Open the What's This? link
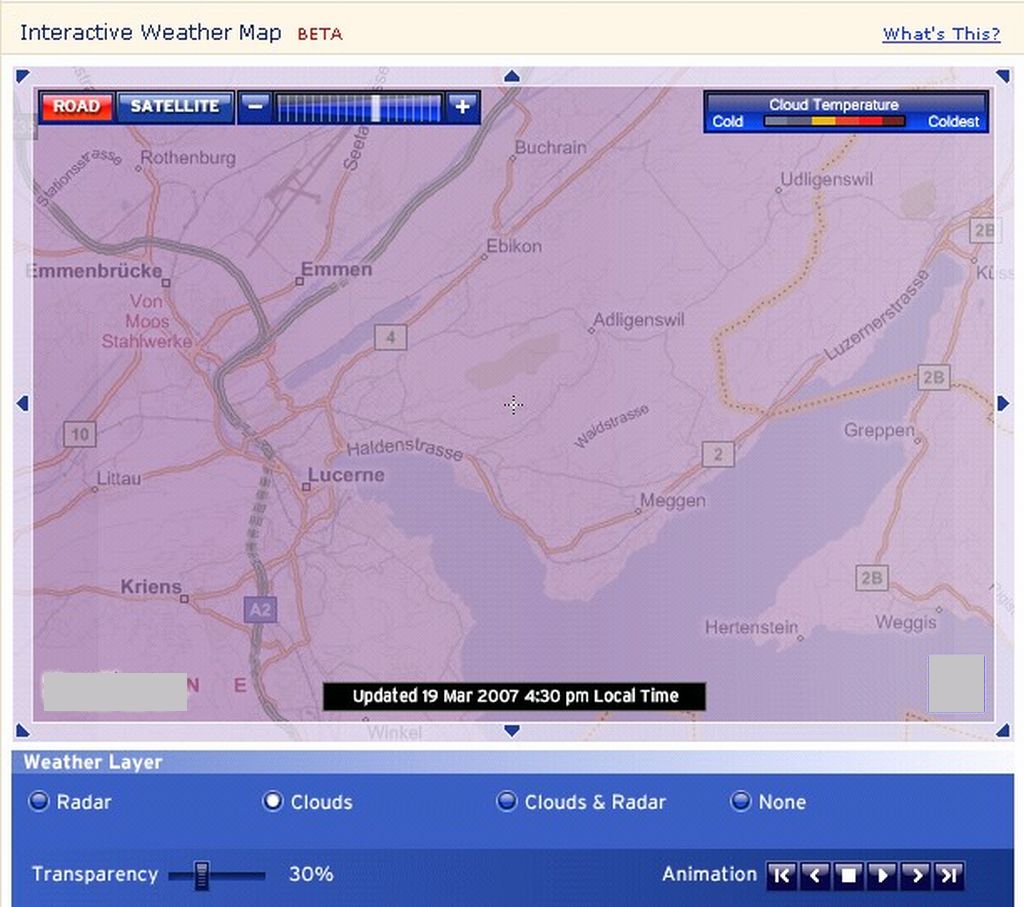The height and width of the screenshot is (907, 1024). click(941, 34)
